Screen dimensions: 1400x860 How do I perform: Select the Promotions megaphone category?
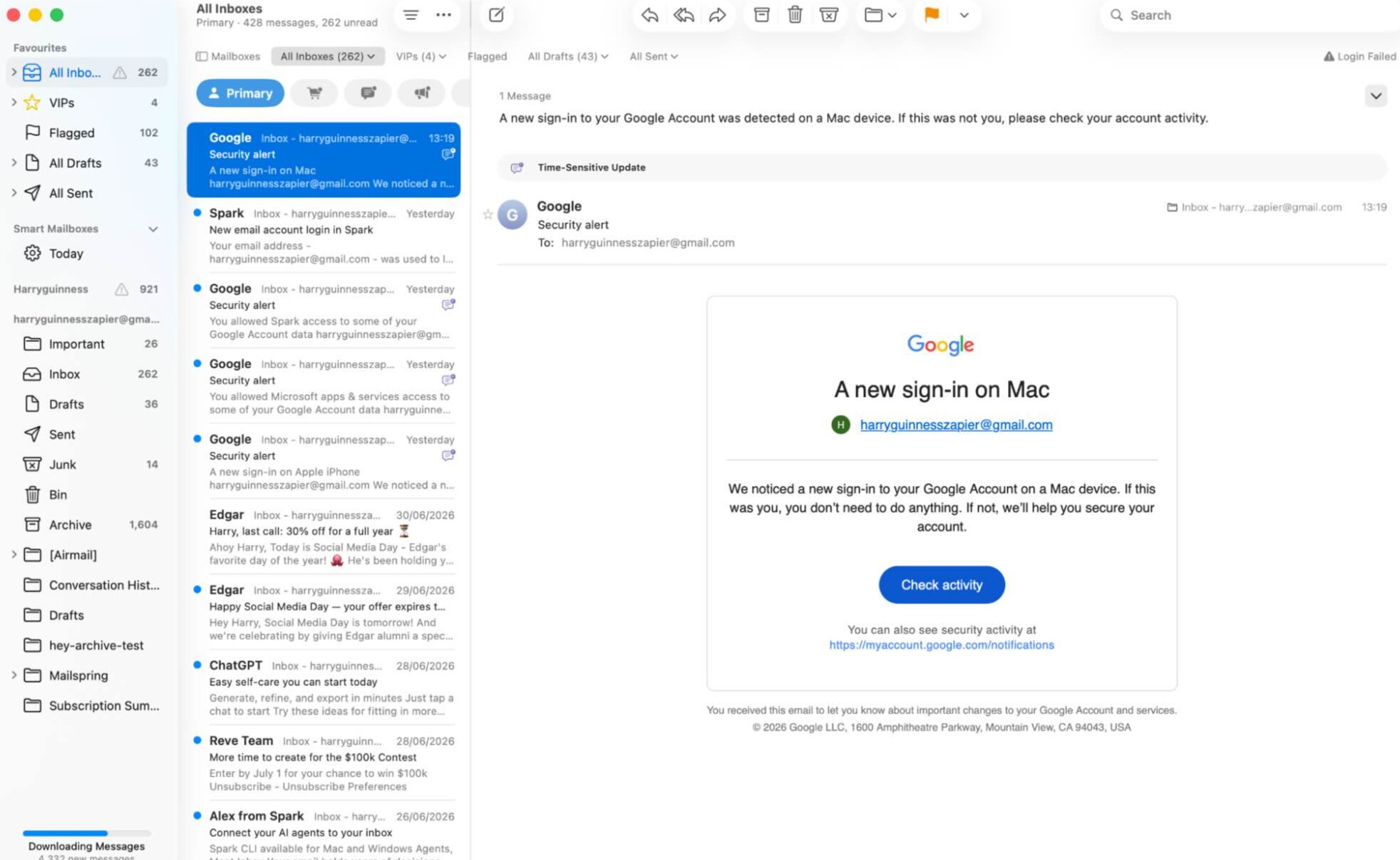422,93
